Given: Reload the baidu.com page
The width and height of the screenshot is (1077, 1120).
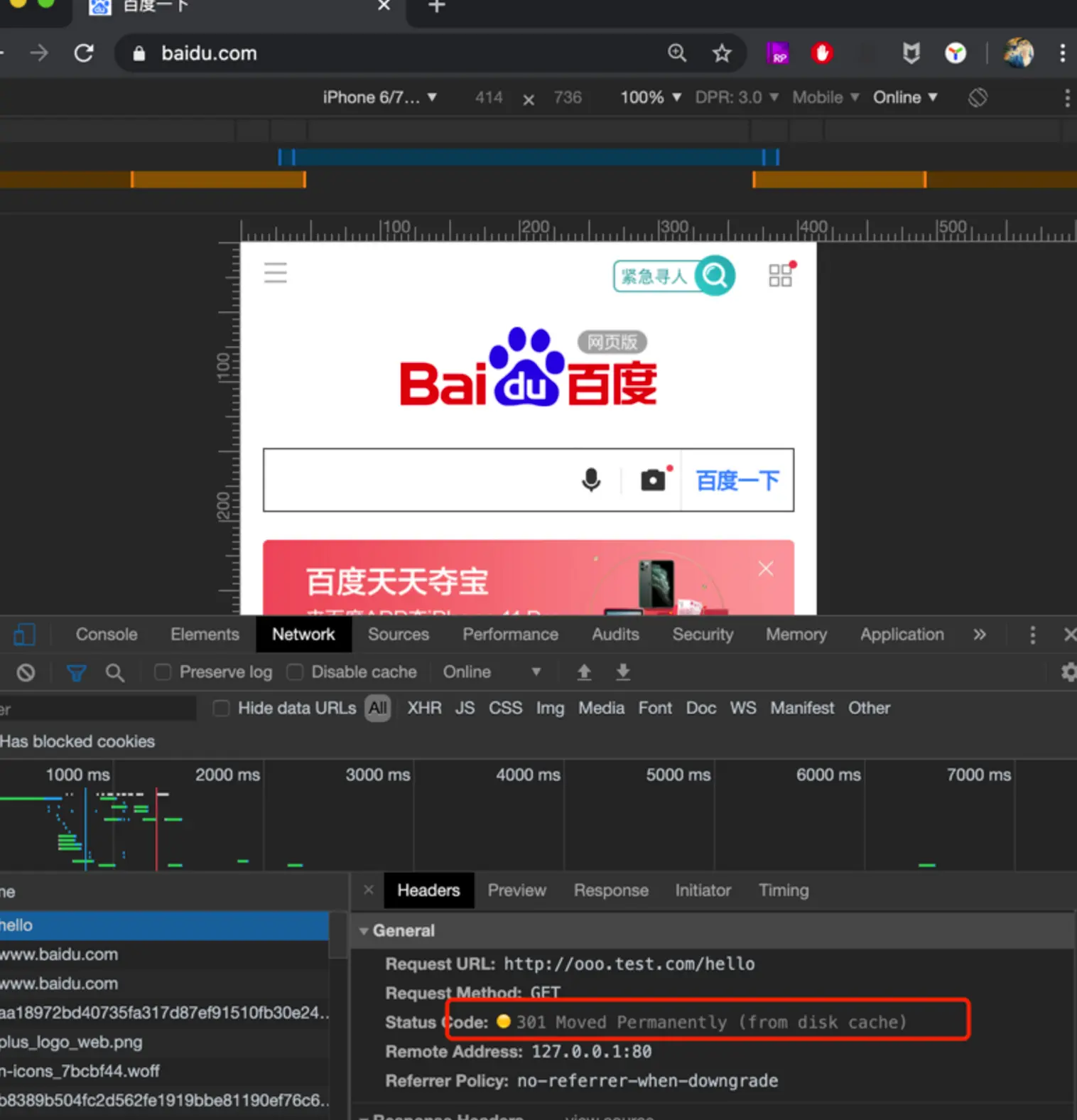Looking at the screenshot, I should [84, 53].
